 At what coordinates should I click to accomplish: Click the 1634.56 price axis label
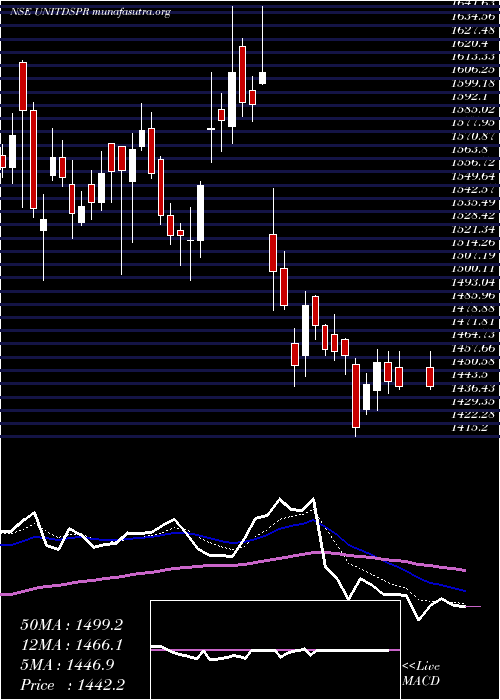(474, 17)
